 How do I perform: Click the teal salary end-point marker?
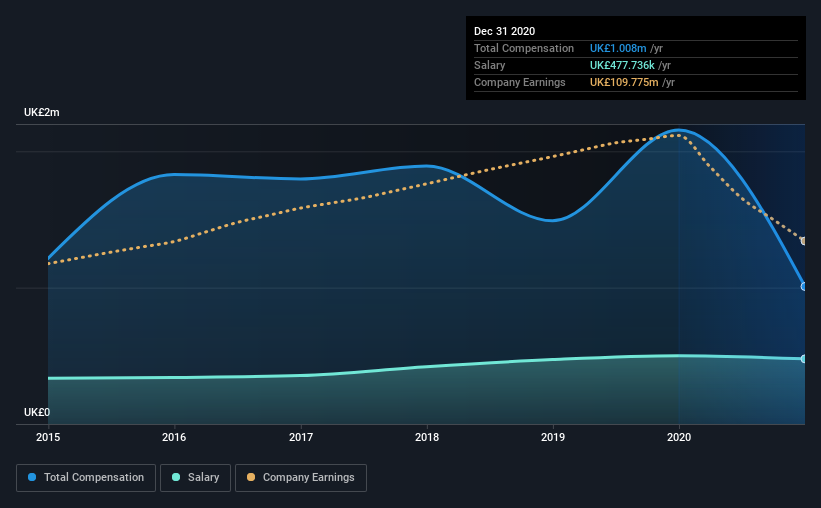coord(803,359)
